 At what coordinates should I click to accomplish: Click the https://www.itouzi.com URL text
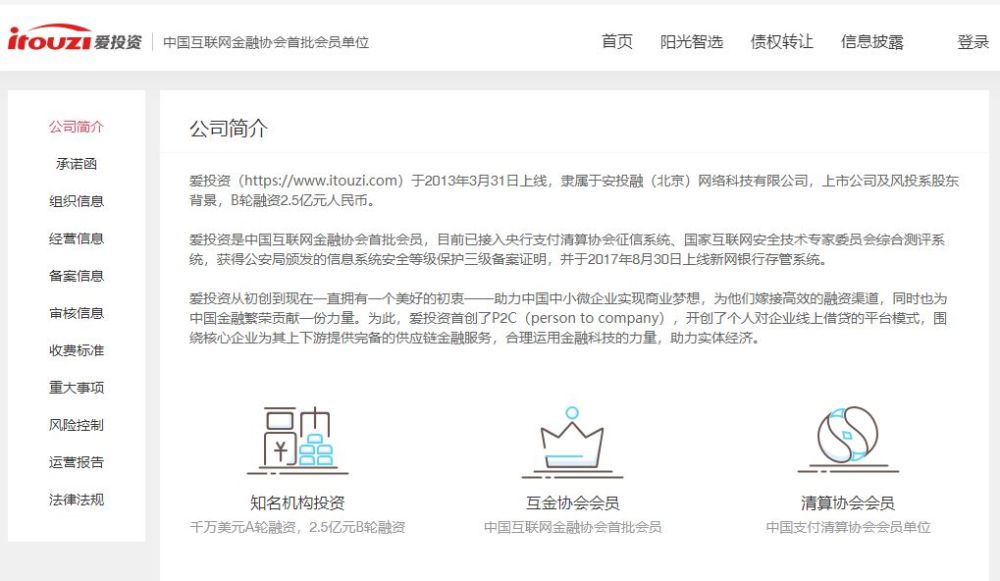[323, 180]
